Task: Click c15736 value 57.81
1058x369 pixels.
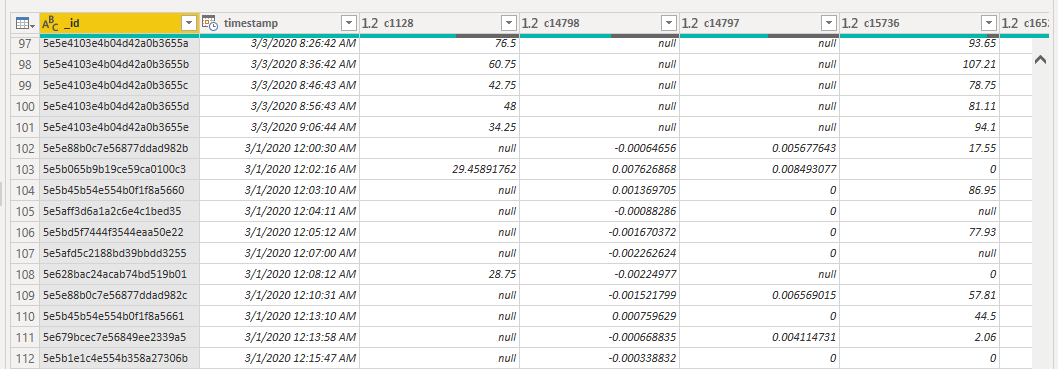Action: [x=983, y=295]
